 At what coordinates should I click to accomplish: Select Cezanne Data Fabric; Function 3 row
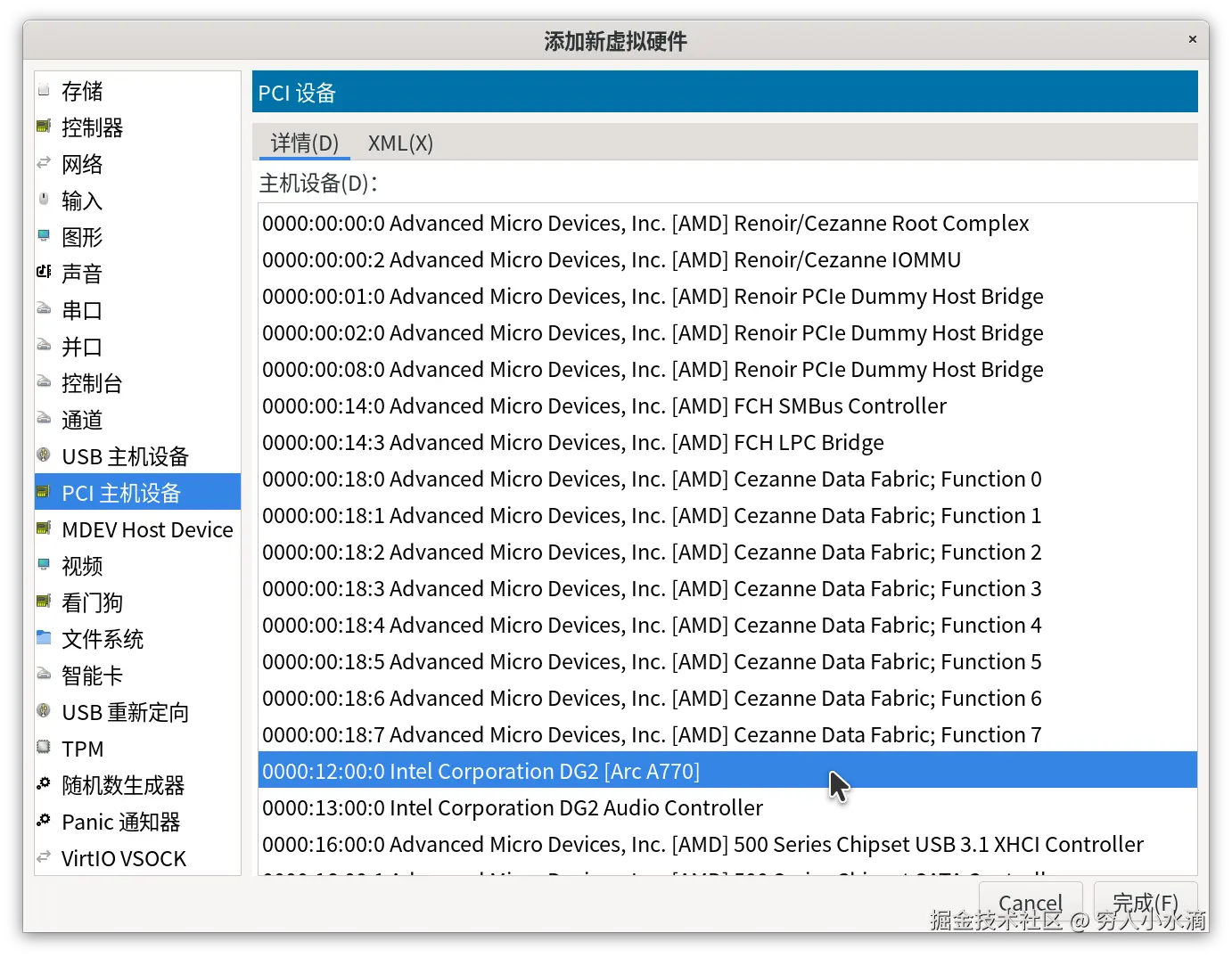pyautogui.click(x=727, y=588)
